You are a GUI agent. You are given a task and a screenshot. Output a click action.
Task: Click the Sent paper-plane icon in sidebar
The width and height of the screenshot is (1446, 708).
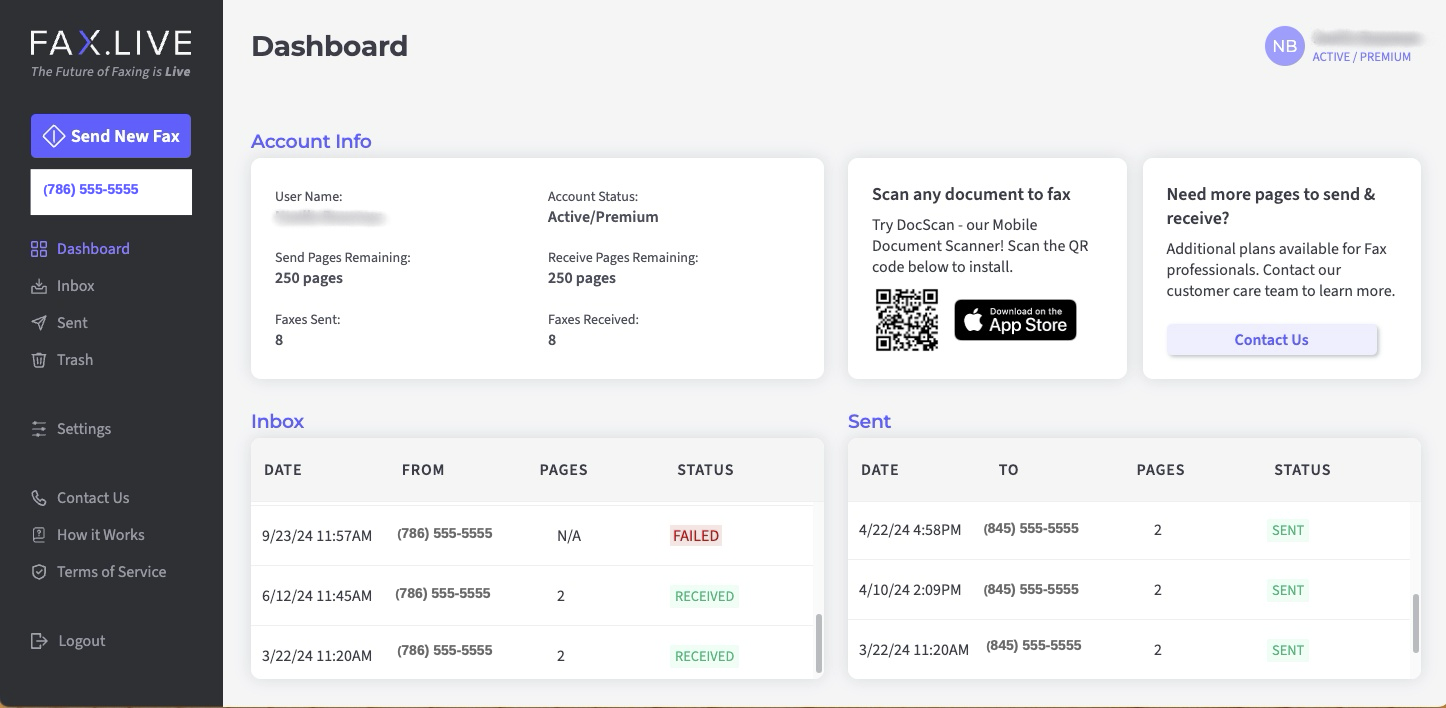39,323
